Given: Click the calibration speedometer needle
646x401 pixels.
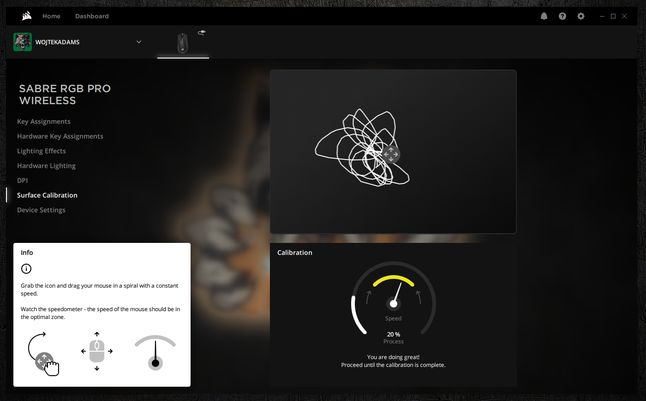Looking at the screenshot, I should [396, 295].
